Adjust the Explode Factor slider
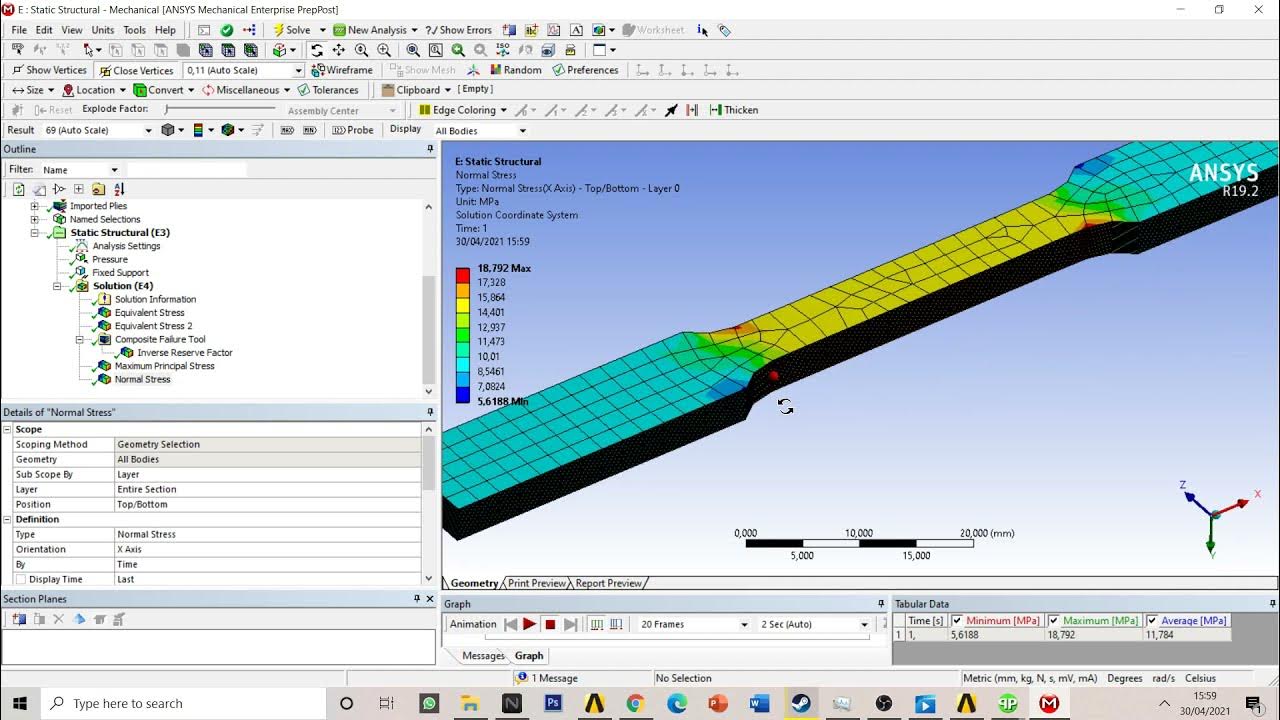1280x720 pixels. 222,109
